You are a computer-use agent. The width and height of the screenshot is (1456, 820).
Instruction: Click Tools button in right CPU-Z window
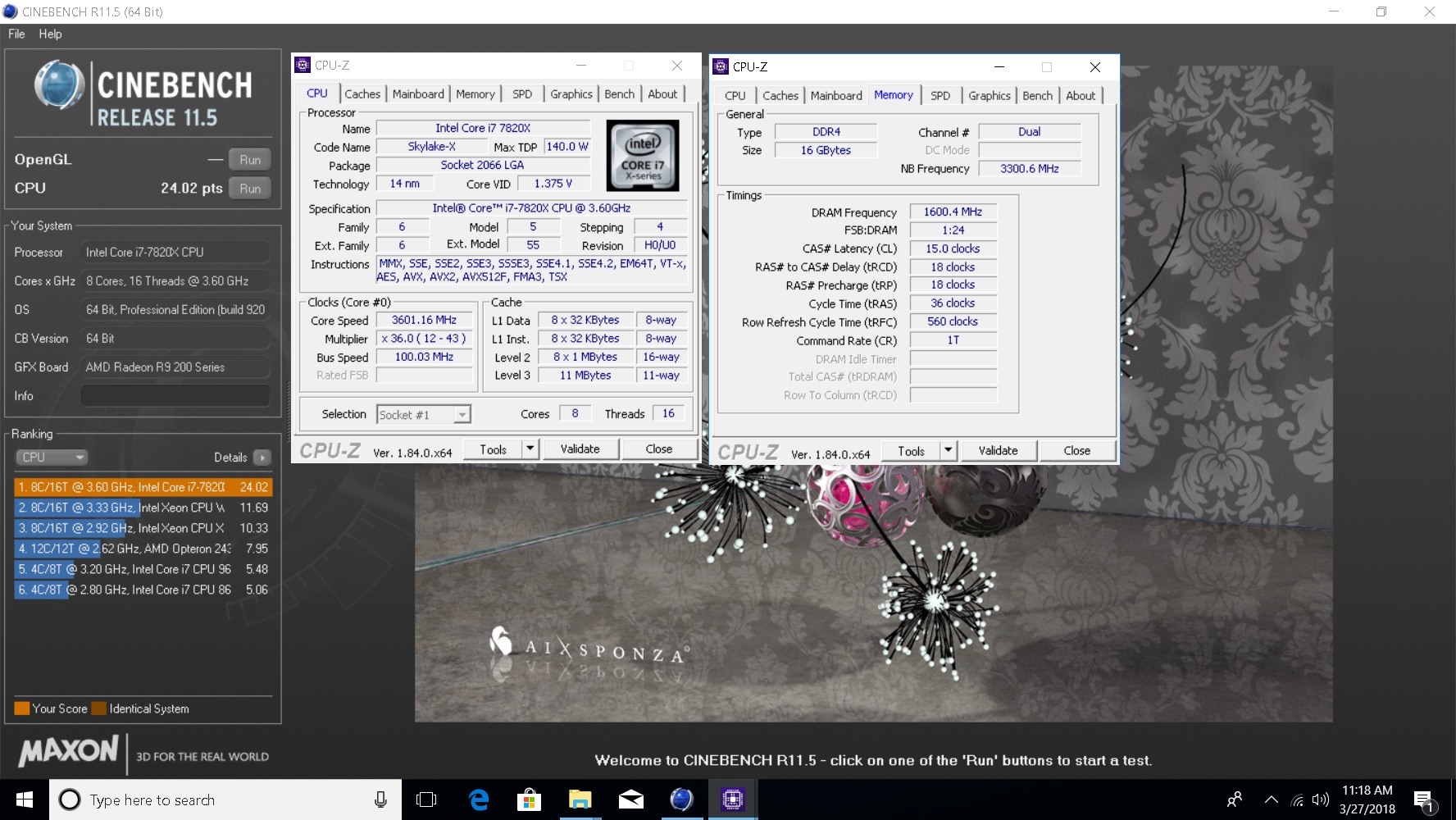pyautogui.click(x=911, y=451)
